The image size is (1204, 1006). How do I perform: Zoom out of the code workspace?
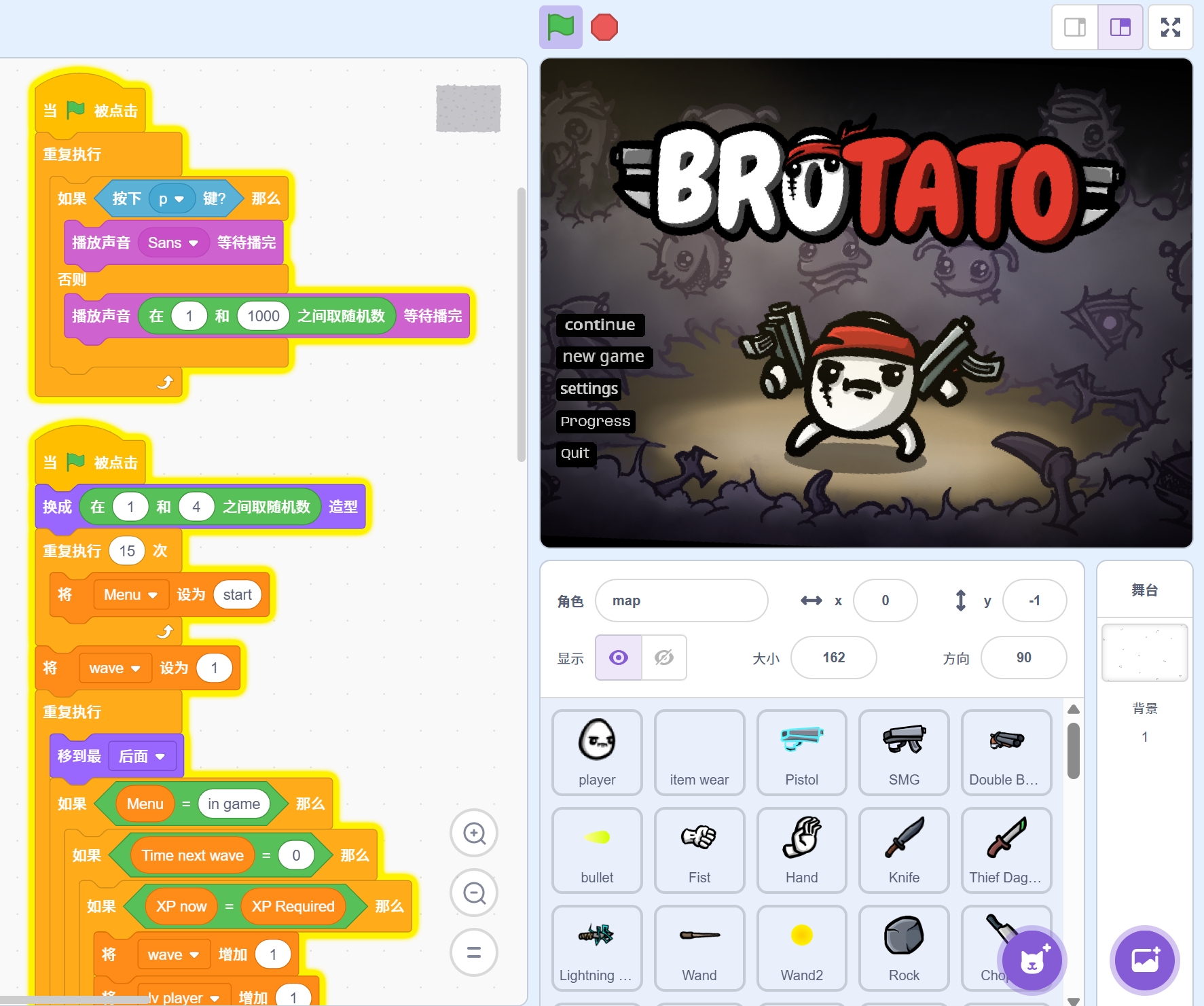pyautogui.click(x=474, y=893)
